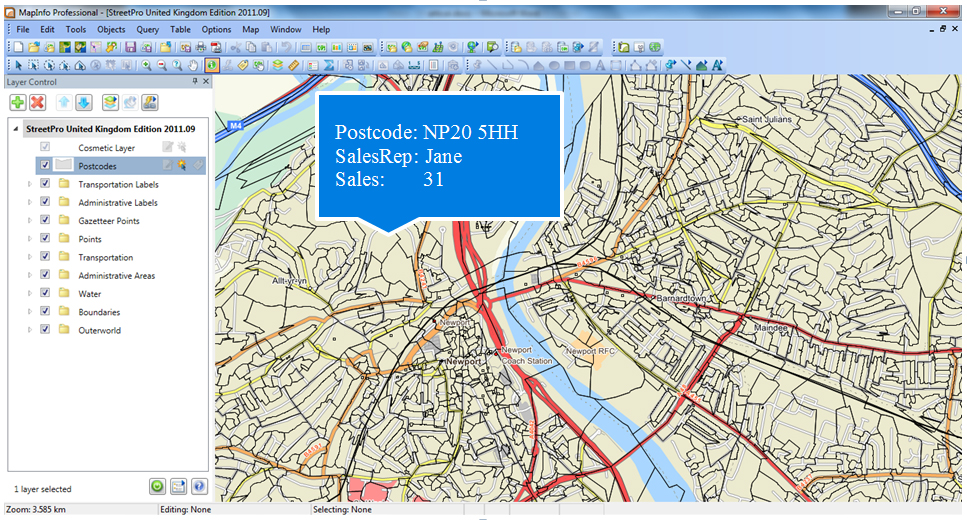The image size is (967, 520).
Task: Open the Text Style icon with arrow
Action: tap(717, 65)
